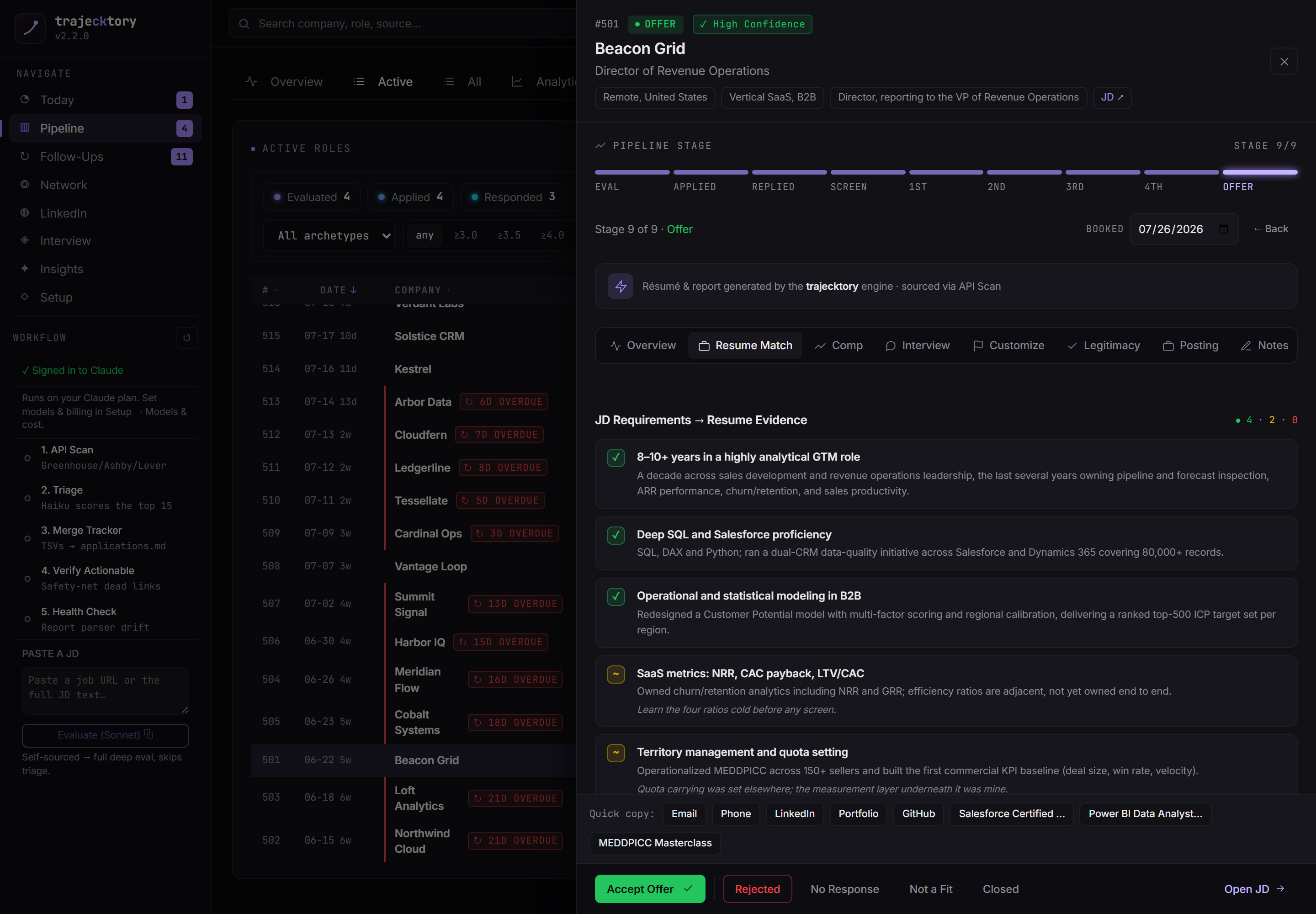1316x914 pixels.
Task: Click the search company, role, source field
Action: 402,24
